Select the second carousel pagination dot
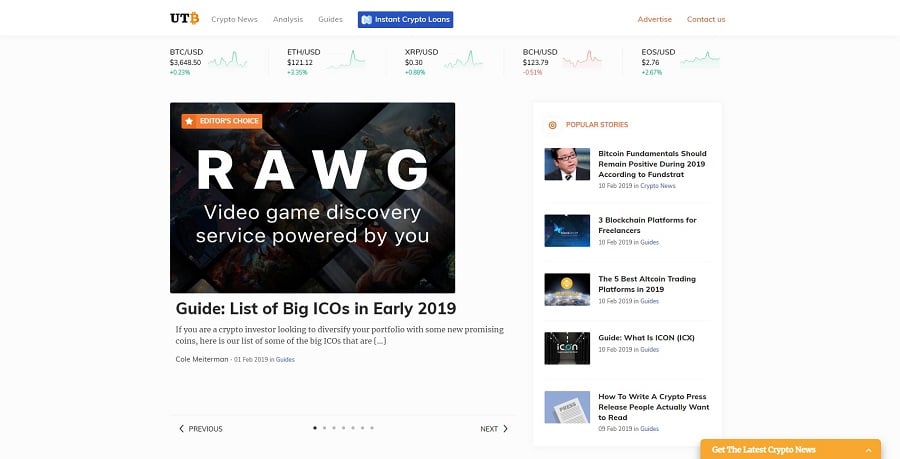The image size is (900, 459). pos(324,428)
